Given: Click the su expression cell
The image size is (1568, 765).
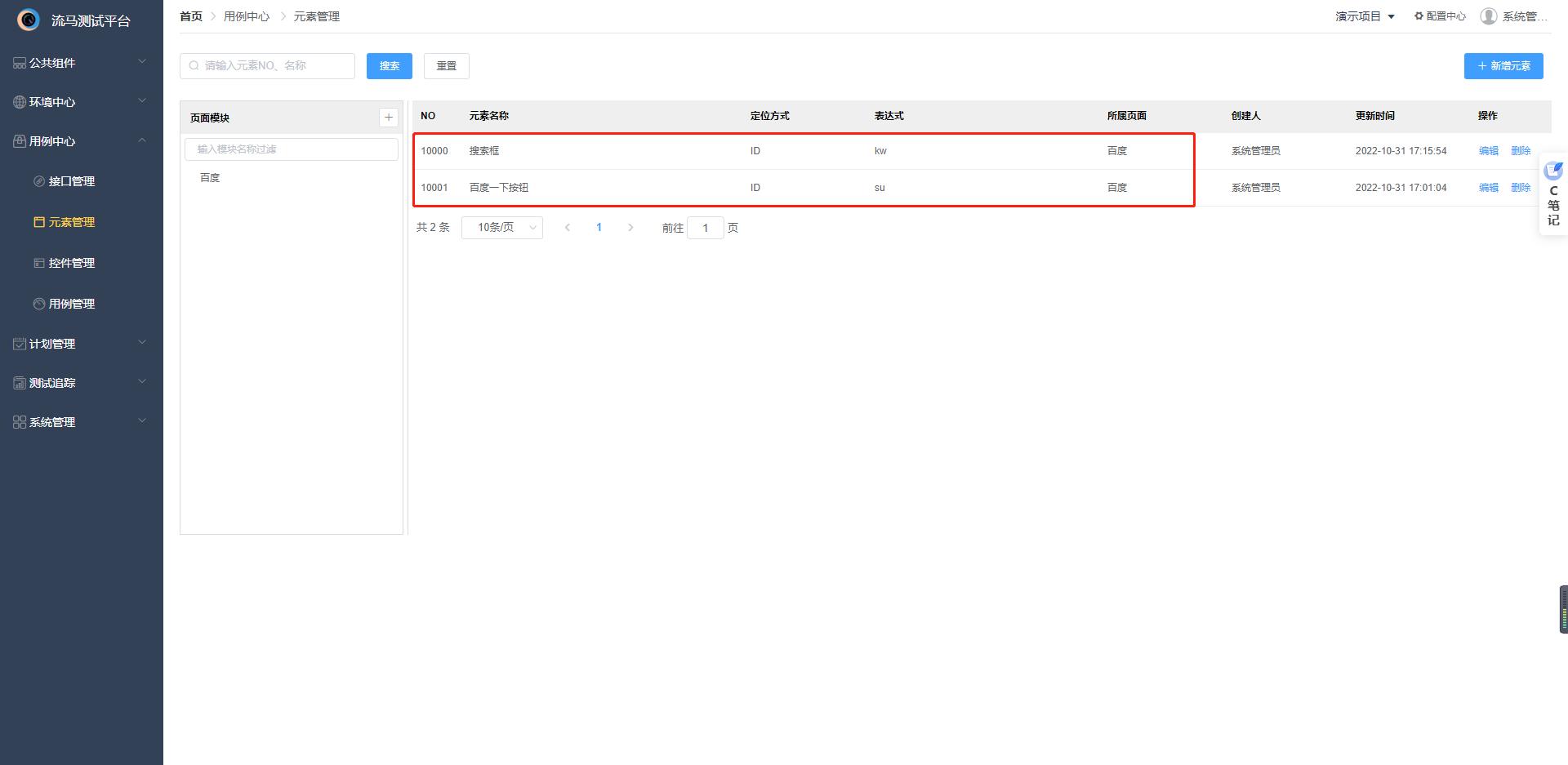Looking at the screenshot, I should point(880,188).
